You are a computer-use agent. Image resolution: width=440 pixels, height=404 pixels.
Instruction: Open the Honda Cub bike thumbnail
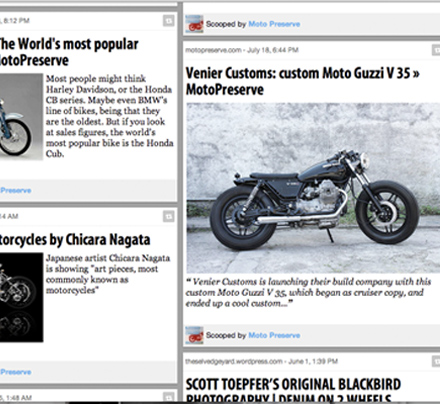21,117
